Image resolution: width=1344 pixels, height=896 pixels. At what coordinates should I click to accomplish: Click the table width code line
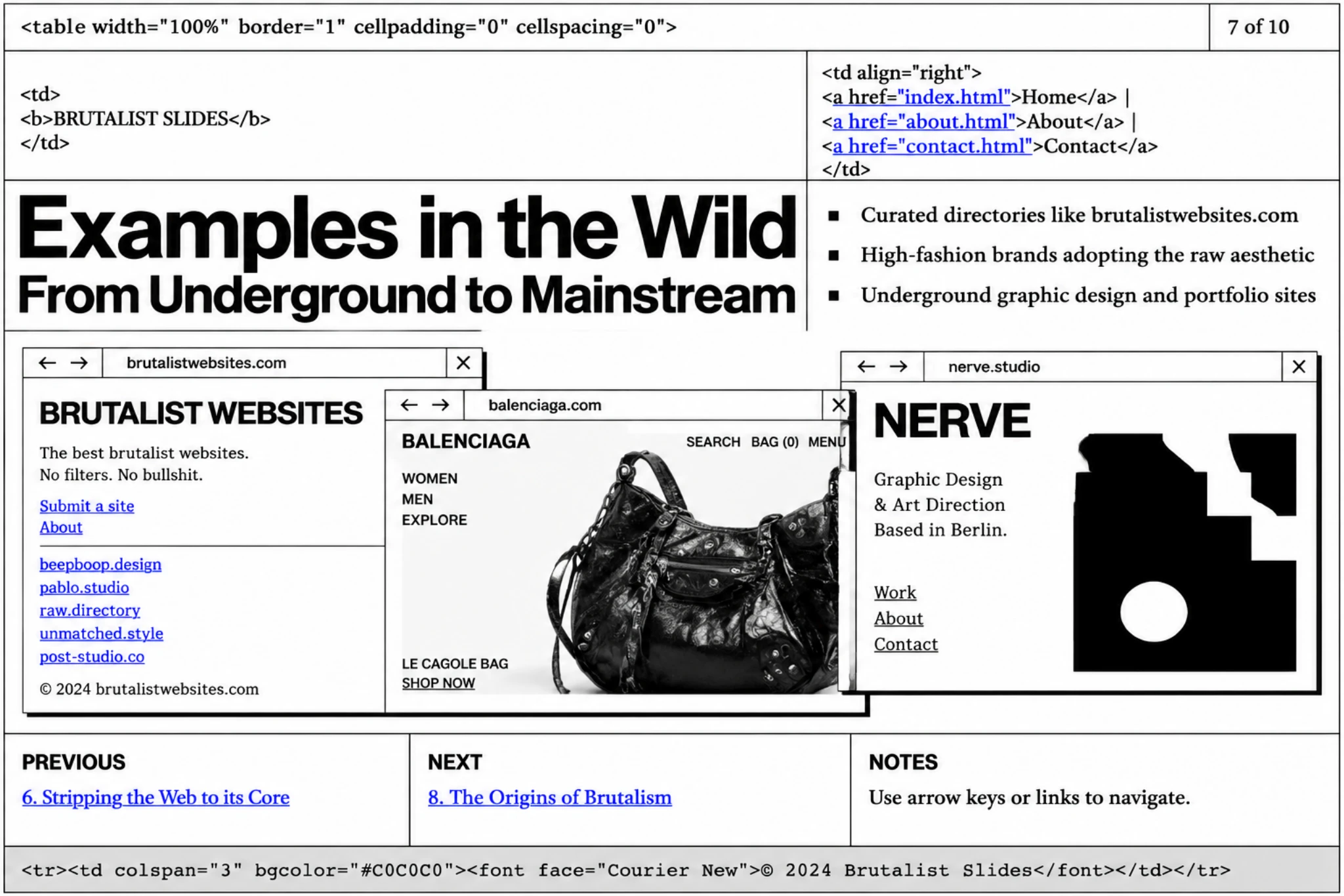pos(348,27)
